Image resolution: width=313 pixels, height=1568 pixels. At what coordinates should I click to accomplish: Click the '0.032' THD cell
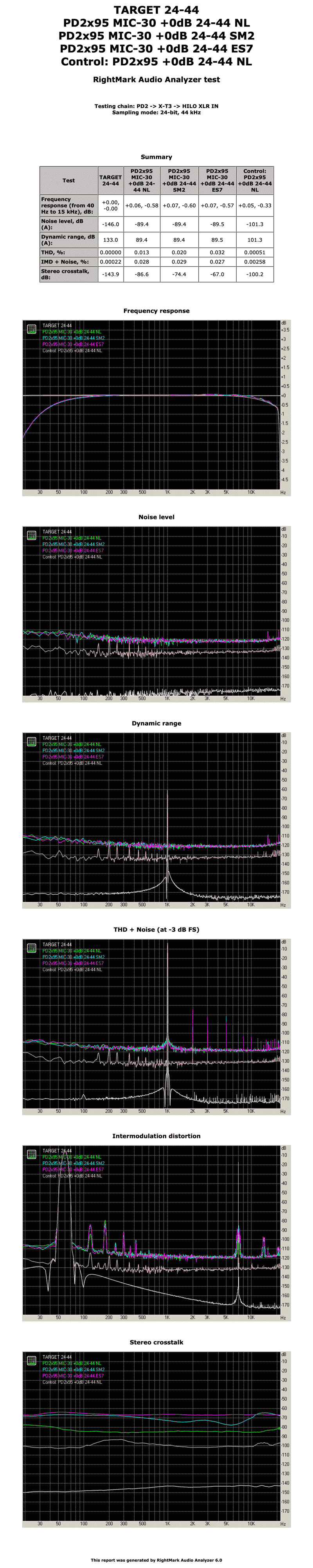pyautogui.click(x=218, y=252)
